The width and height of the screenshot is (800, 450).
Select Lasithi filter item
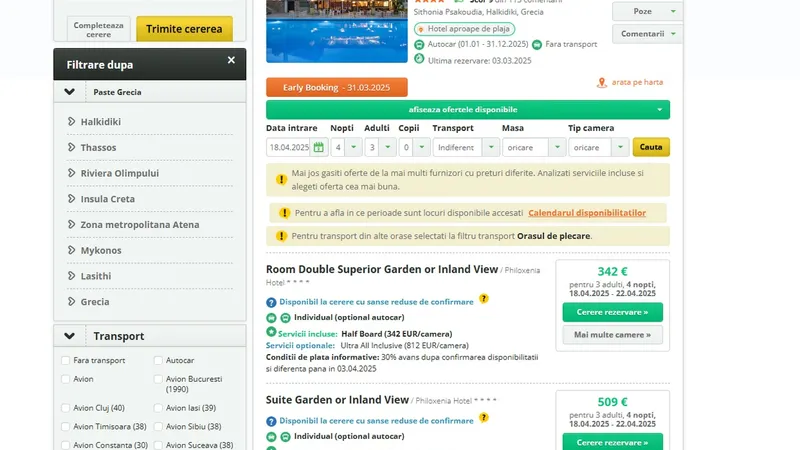coord(95,276)
